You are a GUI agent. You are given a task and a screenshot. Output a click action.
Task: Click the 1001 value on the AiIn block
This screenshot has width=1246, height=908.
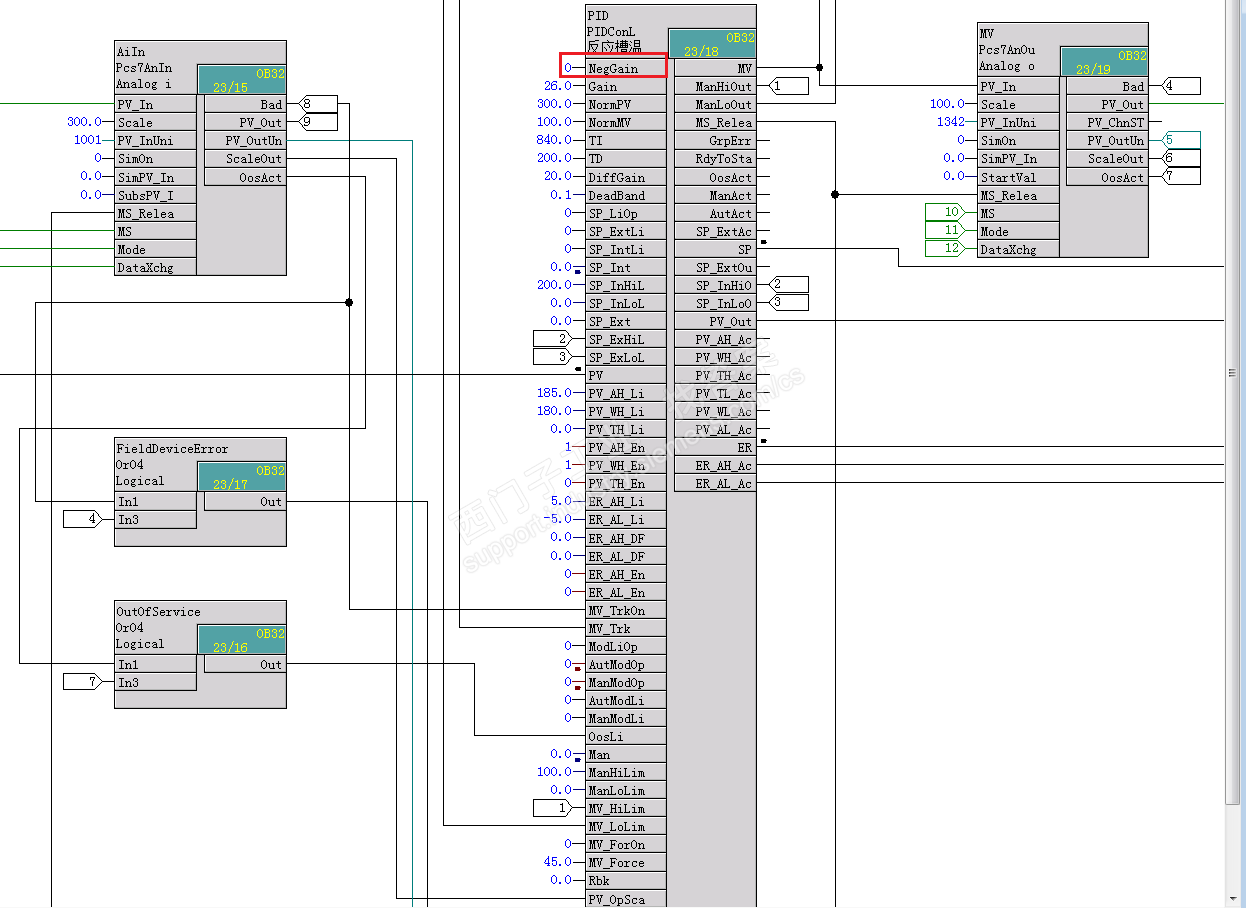click(87, 140)
